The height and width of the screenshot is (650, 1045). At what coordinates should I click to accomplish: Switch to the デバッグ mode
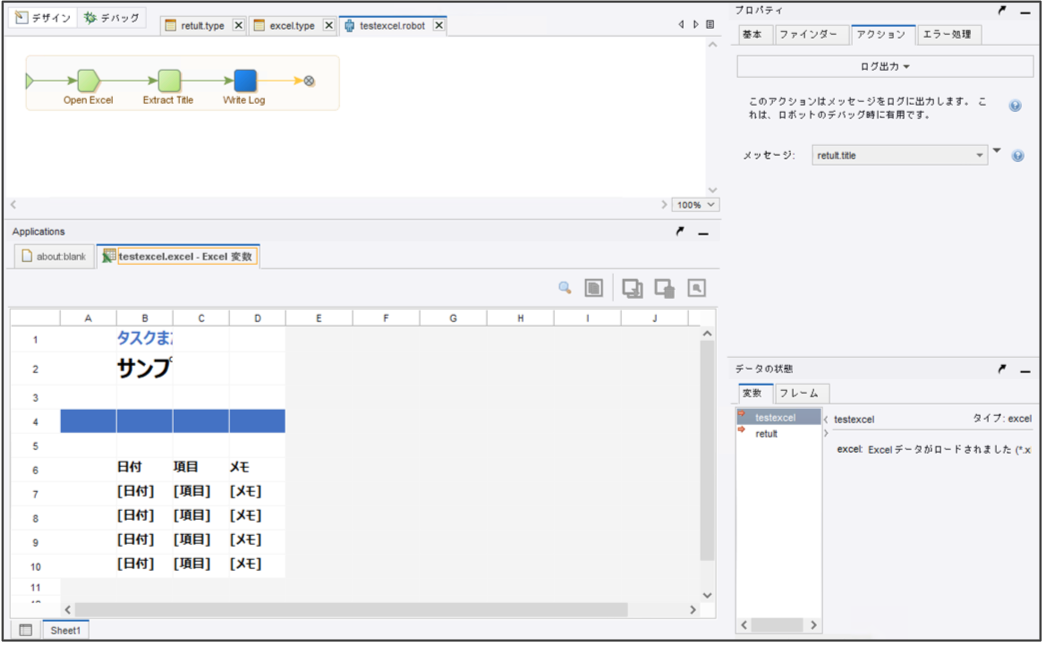[x=112, y=18]
